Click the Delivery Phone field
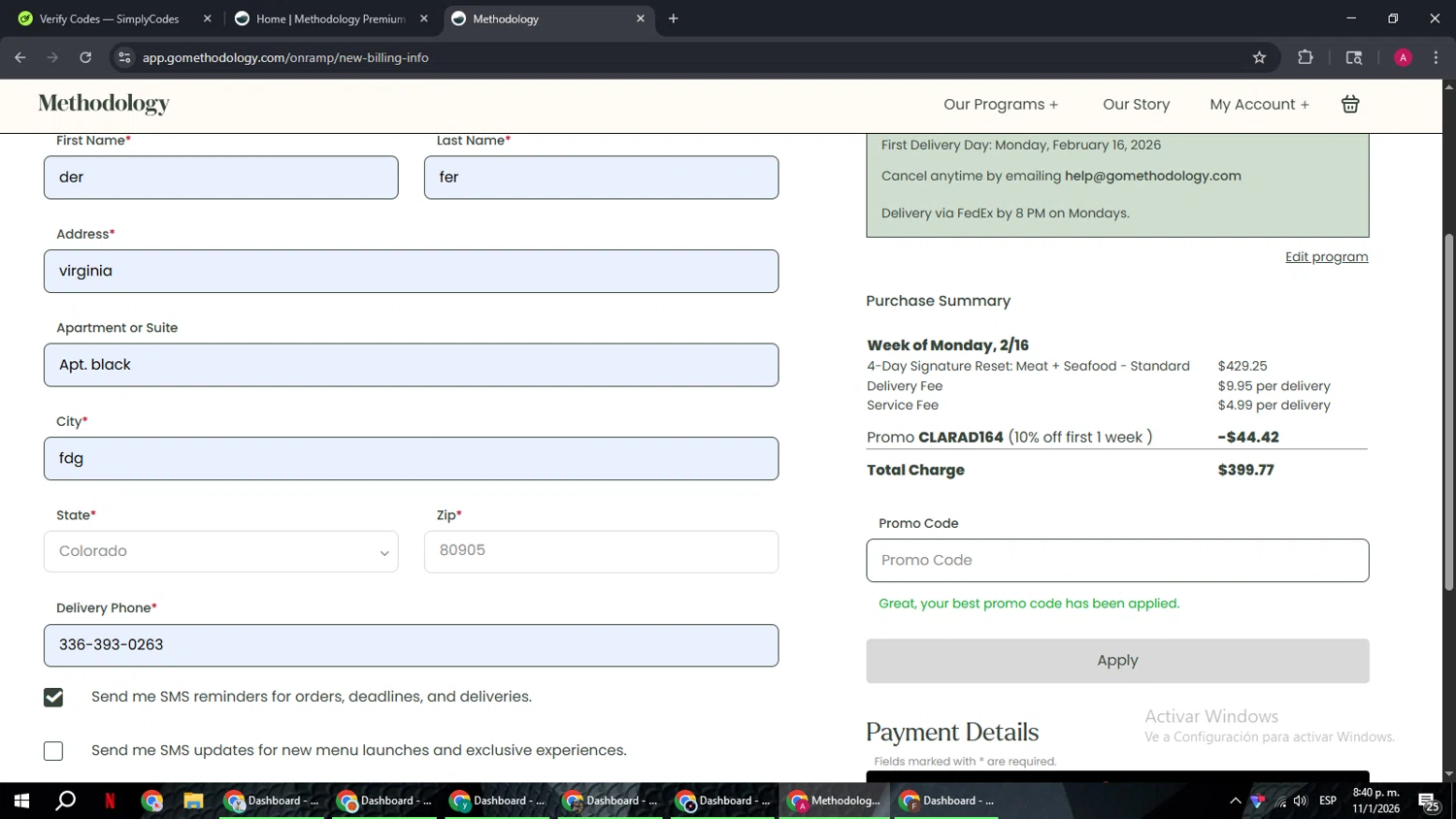Viewport: 1456px width, 819px height. (411, 645)
